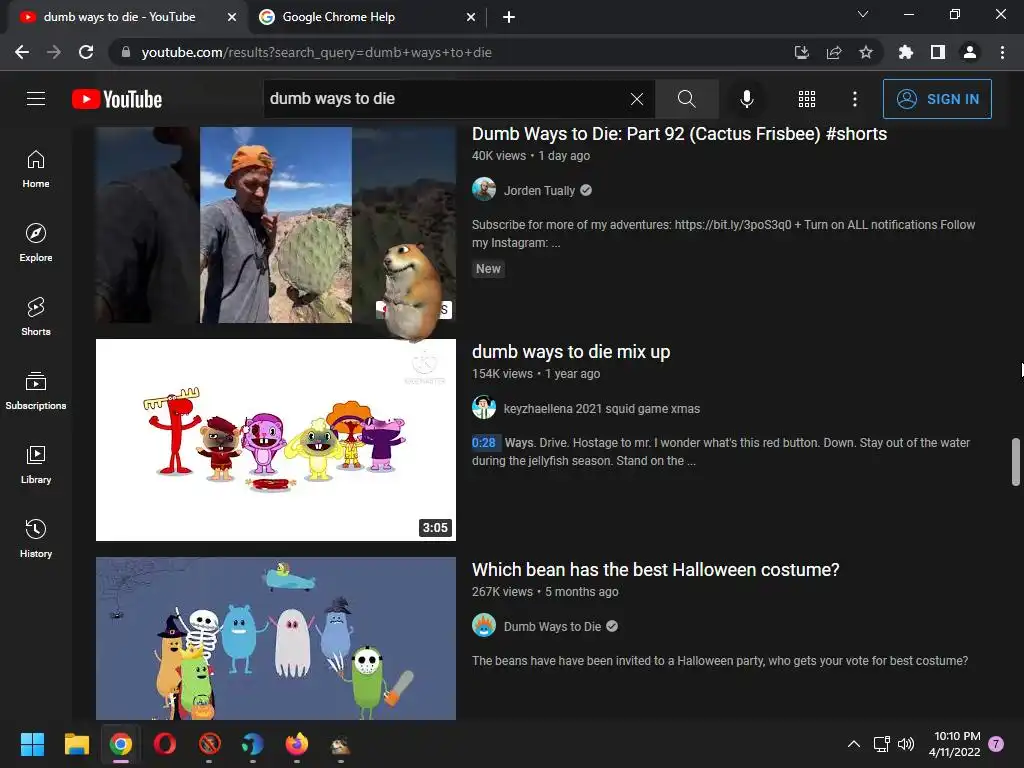Open Cactus Frisbee shorts video title
This screenshot has width=1024, height=768.
click(x=679, y=134)
